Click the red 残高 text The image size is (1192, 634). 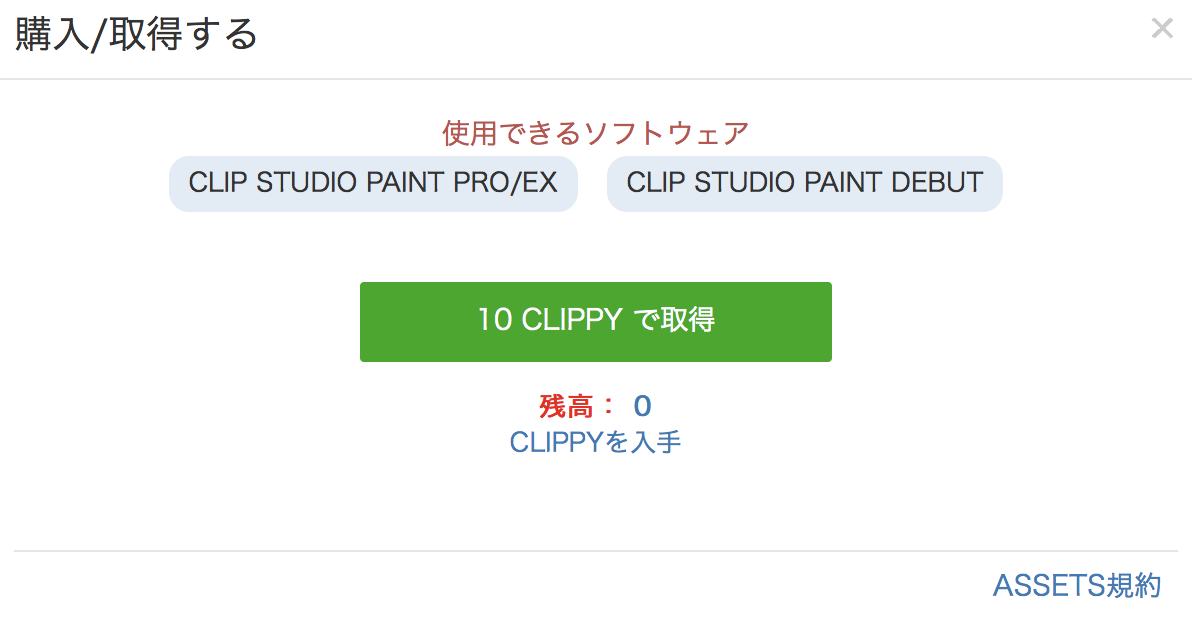(x=566, y=406)
